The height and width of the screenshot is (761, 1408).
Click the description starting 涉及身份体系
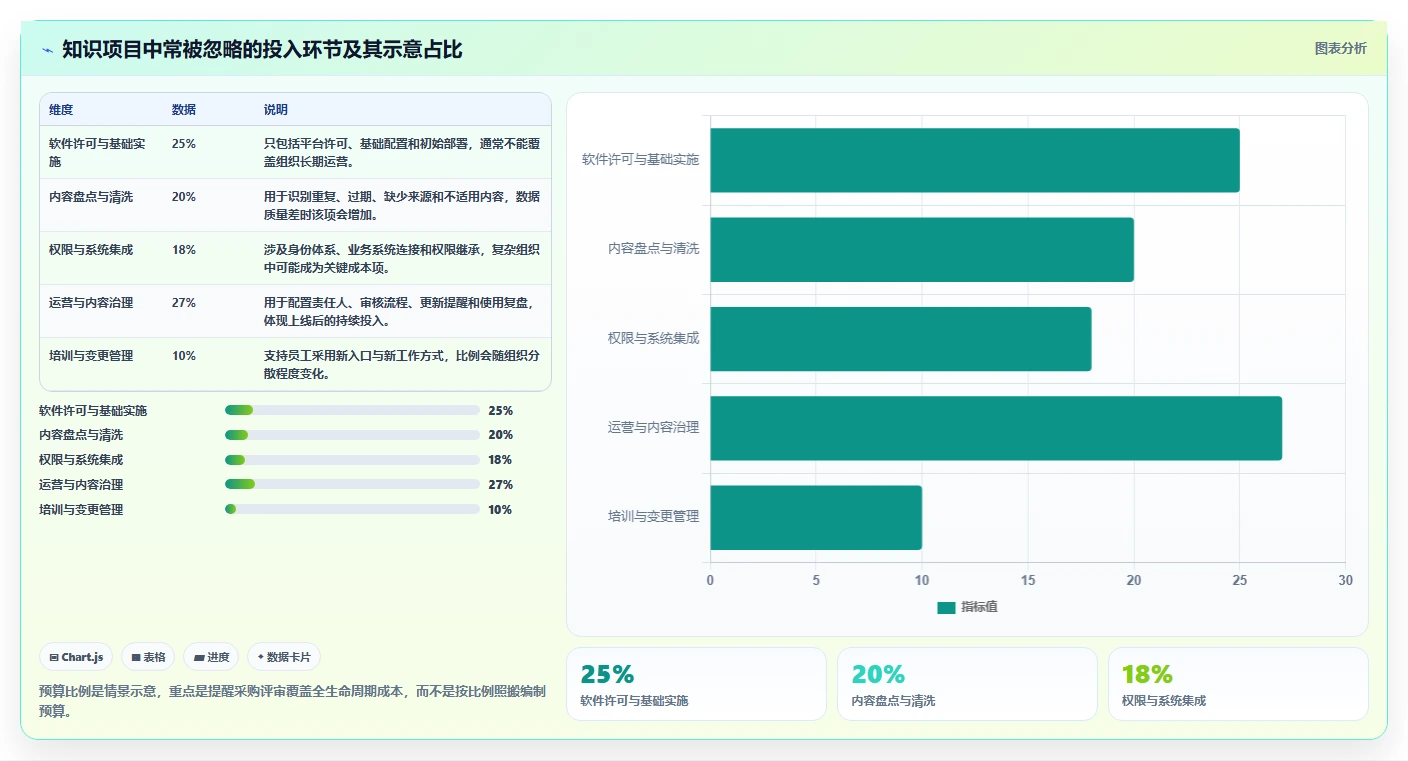[x=402, y=258]
